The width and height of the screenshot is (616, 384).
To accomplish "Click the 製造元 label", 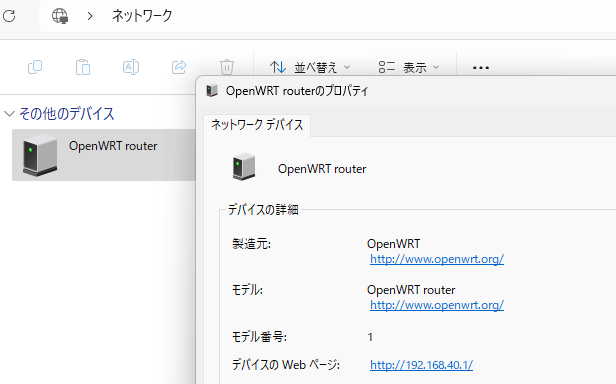I will pos(251,244).
